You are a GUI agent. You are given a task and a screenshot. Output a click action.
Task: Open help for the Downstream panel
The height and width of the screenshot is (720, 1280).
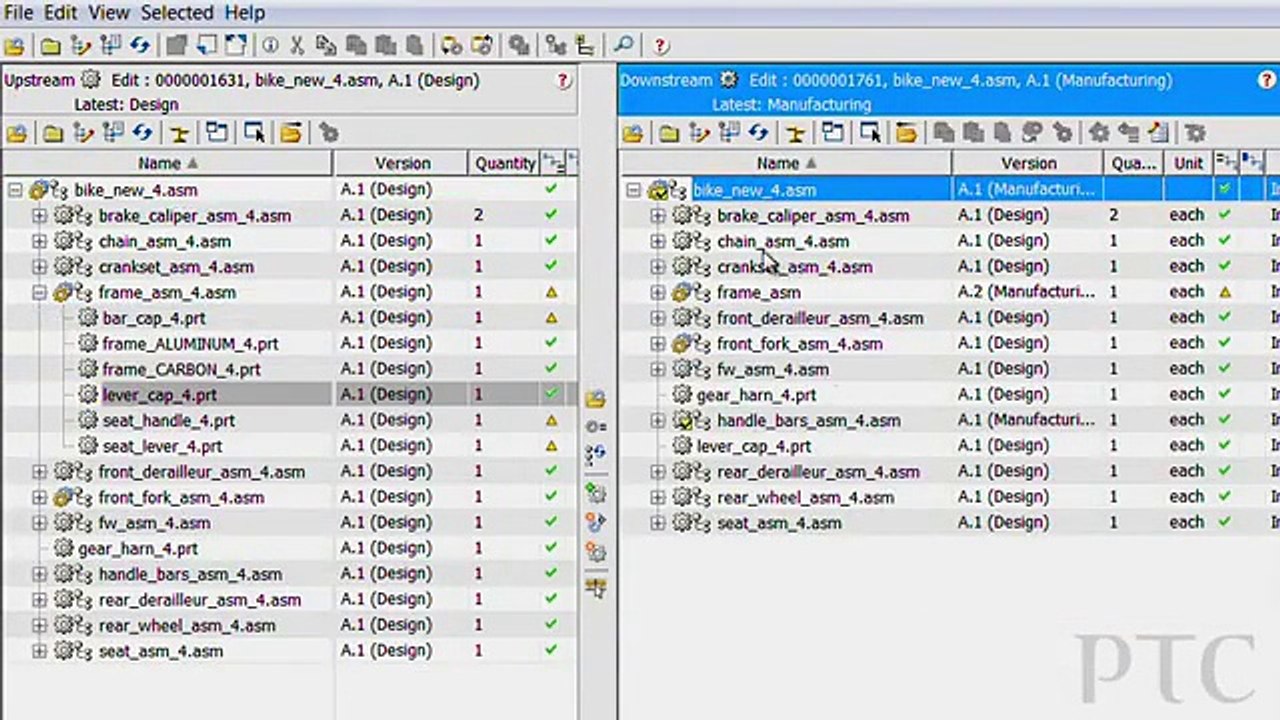coord(1266,81)
